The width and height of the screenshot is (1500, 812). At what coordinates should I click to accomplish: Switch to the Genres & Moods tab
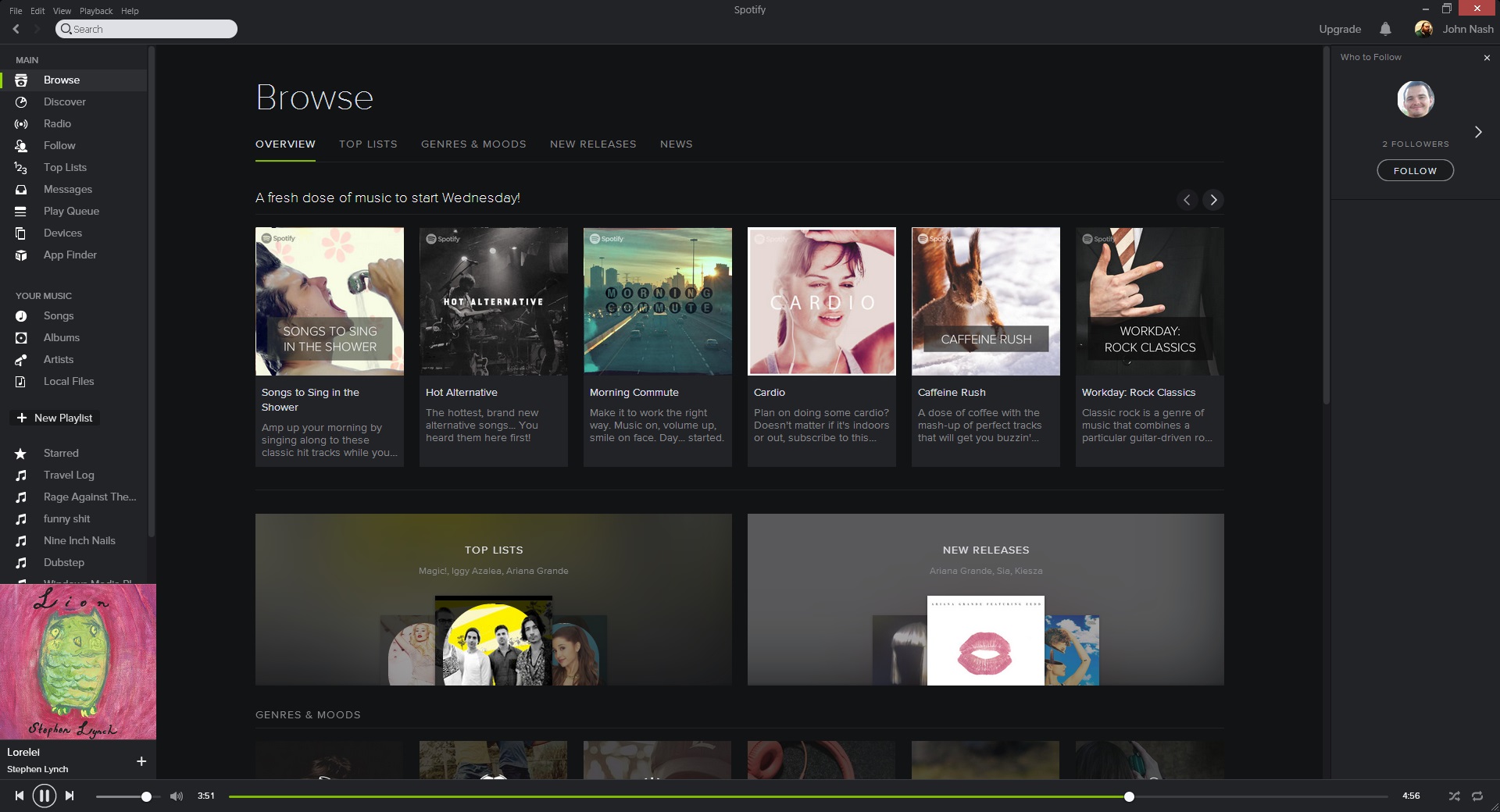(x=473, y=144)
